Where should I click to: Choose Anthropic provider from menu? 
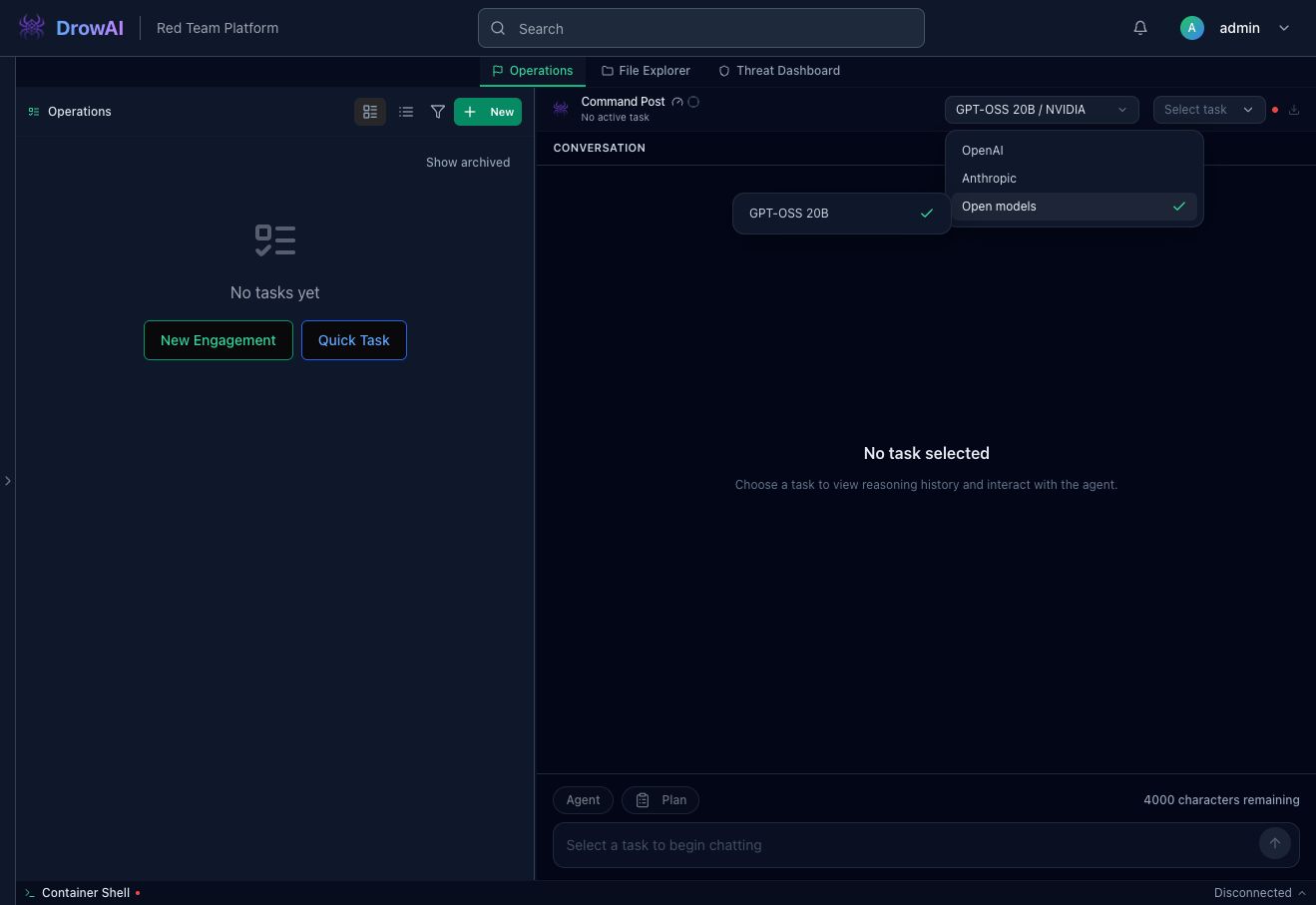(1075, 179)
